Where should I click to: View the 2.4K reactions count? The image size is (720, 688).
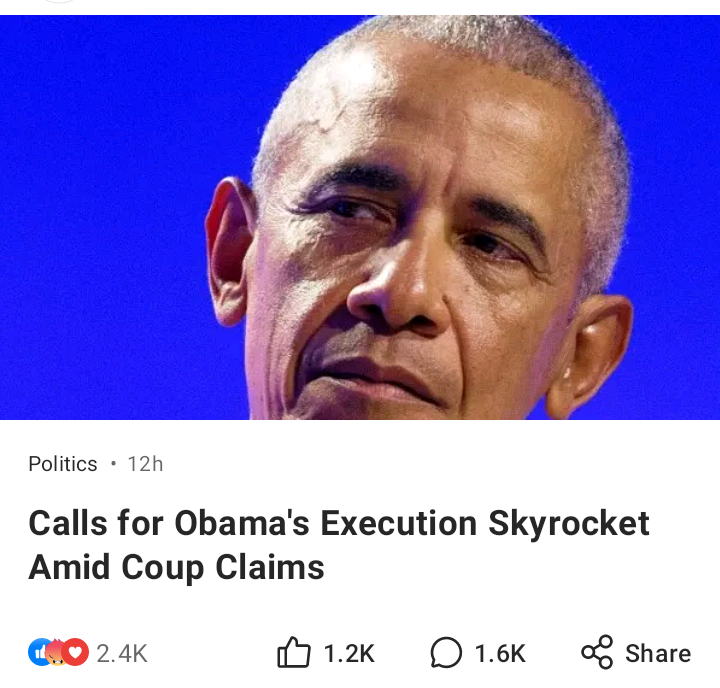coord(122,654)
